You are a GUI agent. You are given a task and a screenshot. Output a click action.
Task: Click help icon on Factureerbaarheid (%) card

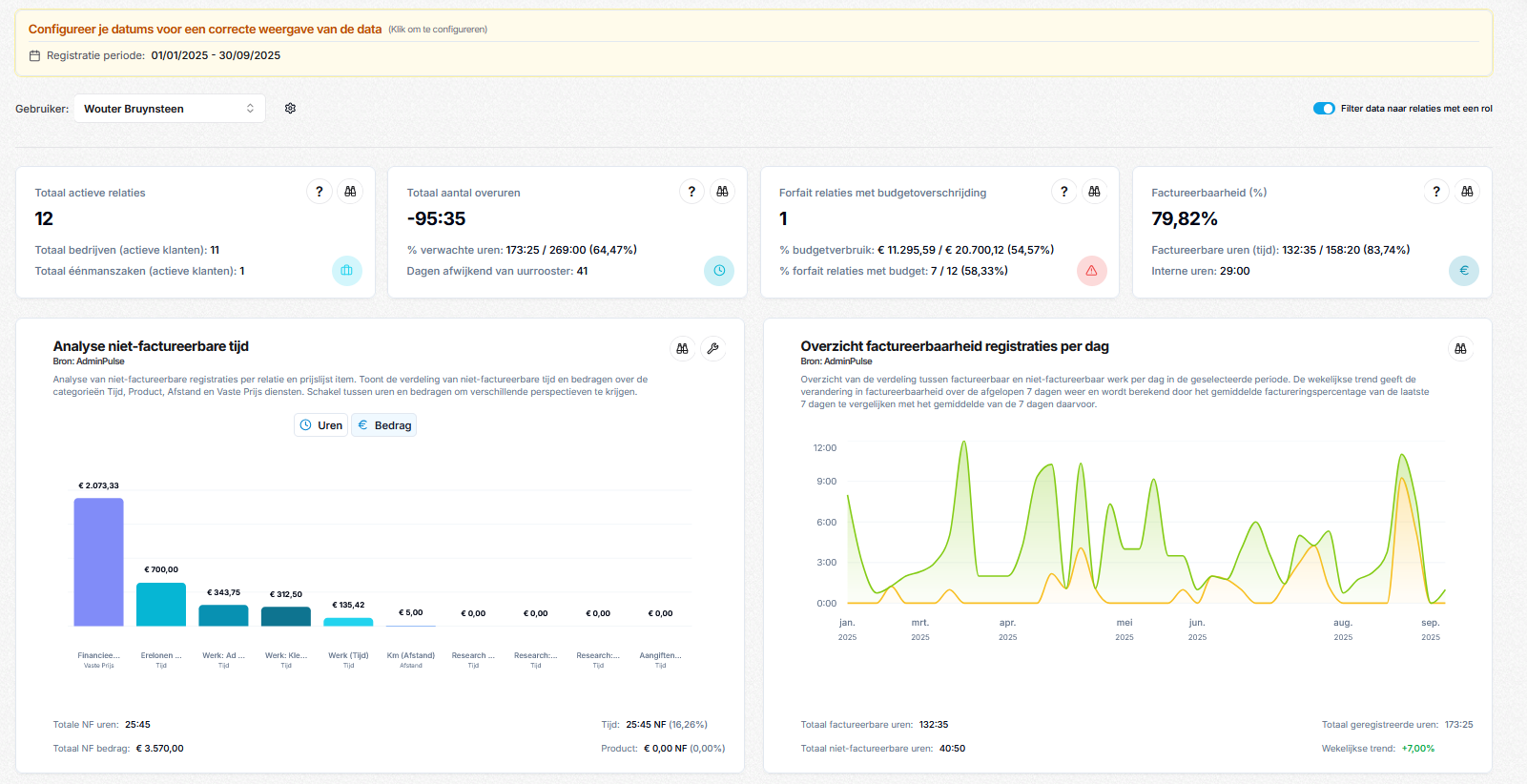[1436, 192]
